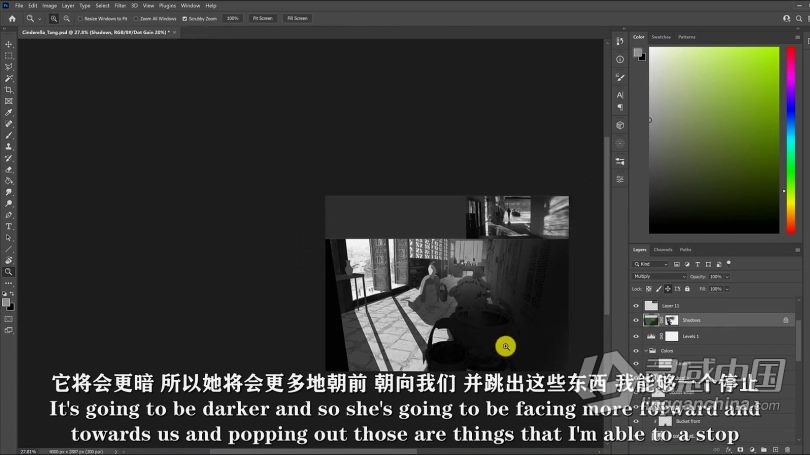Toggle Quick Mask mode icon
The height and width of the screenshot is (455, 810).
(x=9, y=319)
